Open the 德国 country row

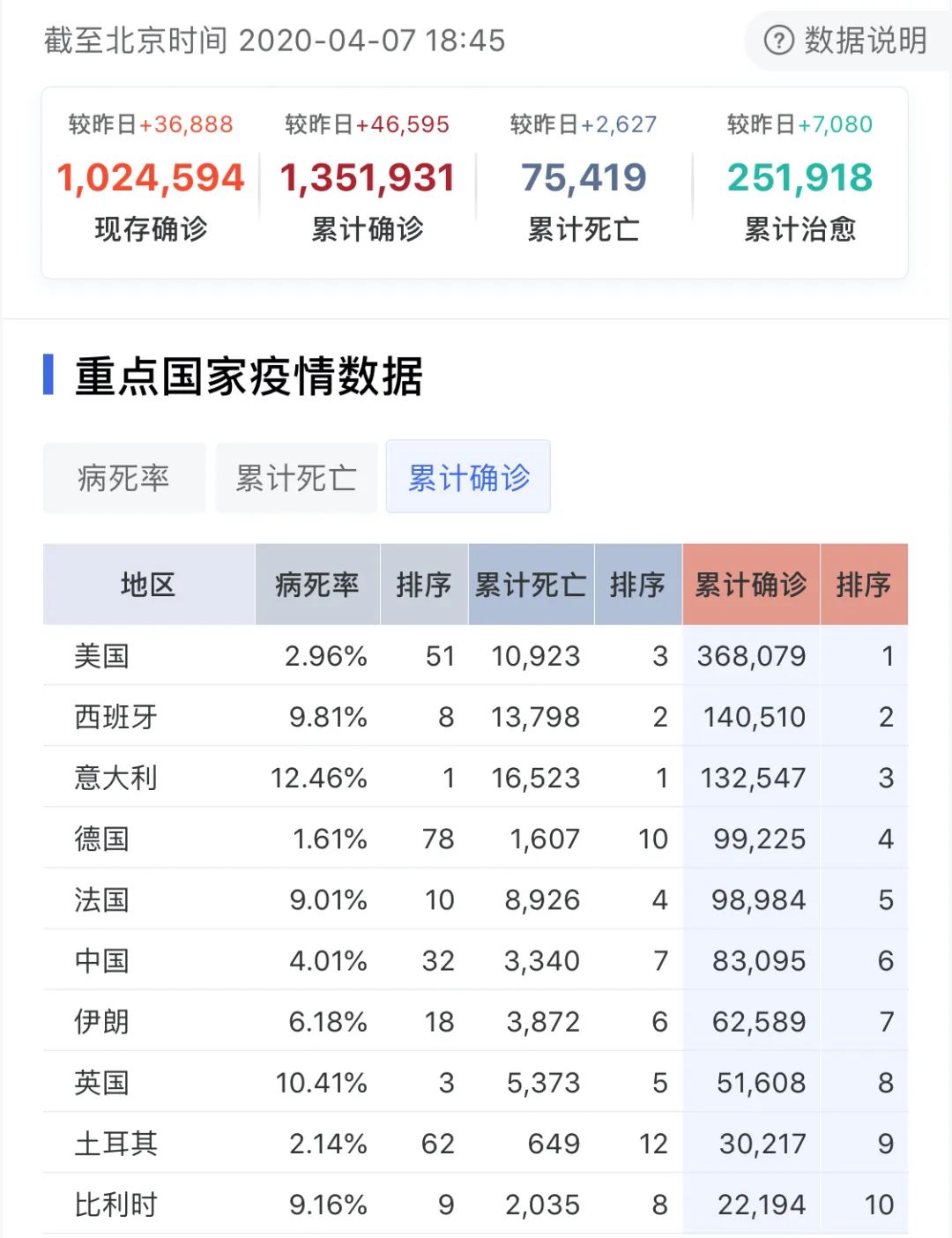tap(102, 839)
